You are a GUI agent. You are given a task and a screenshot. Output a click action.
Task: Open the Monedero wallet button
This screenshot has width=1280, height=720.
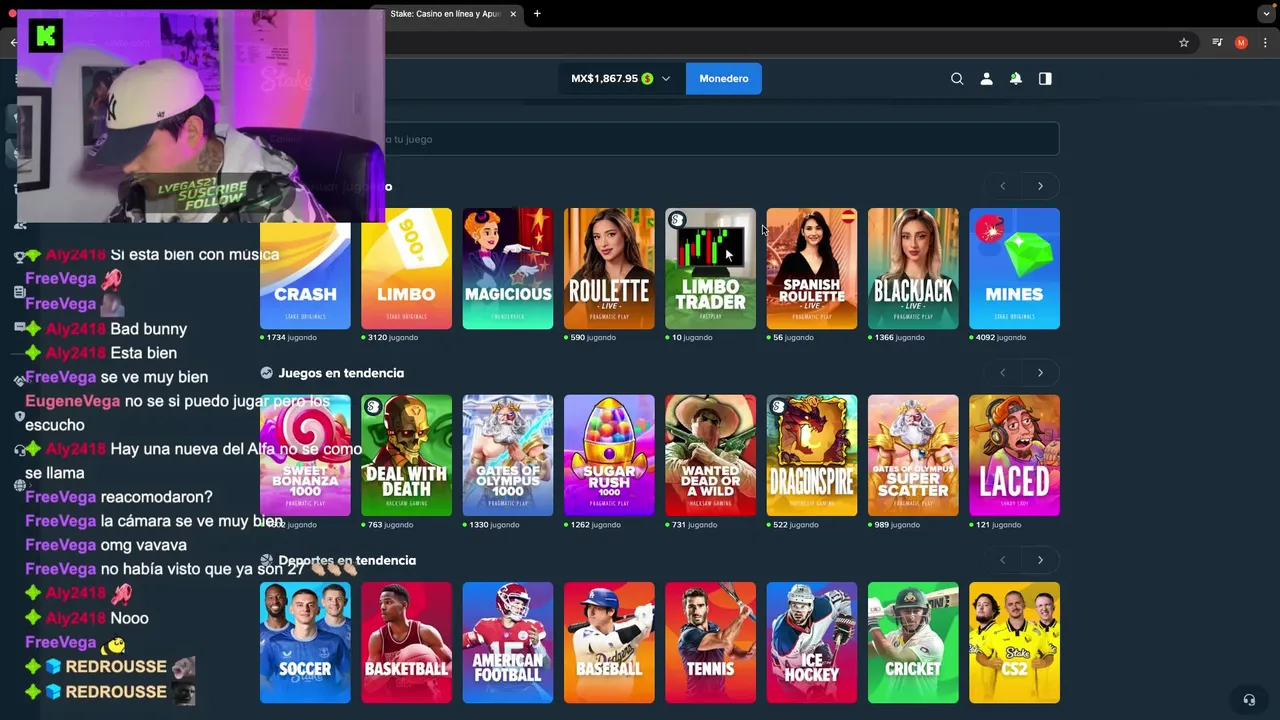pyautogui.click(x=724, y=79)
